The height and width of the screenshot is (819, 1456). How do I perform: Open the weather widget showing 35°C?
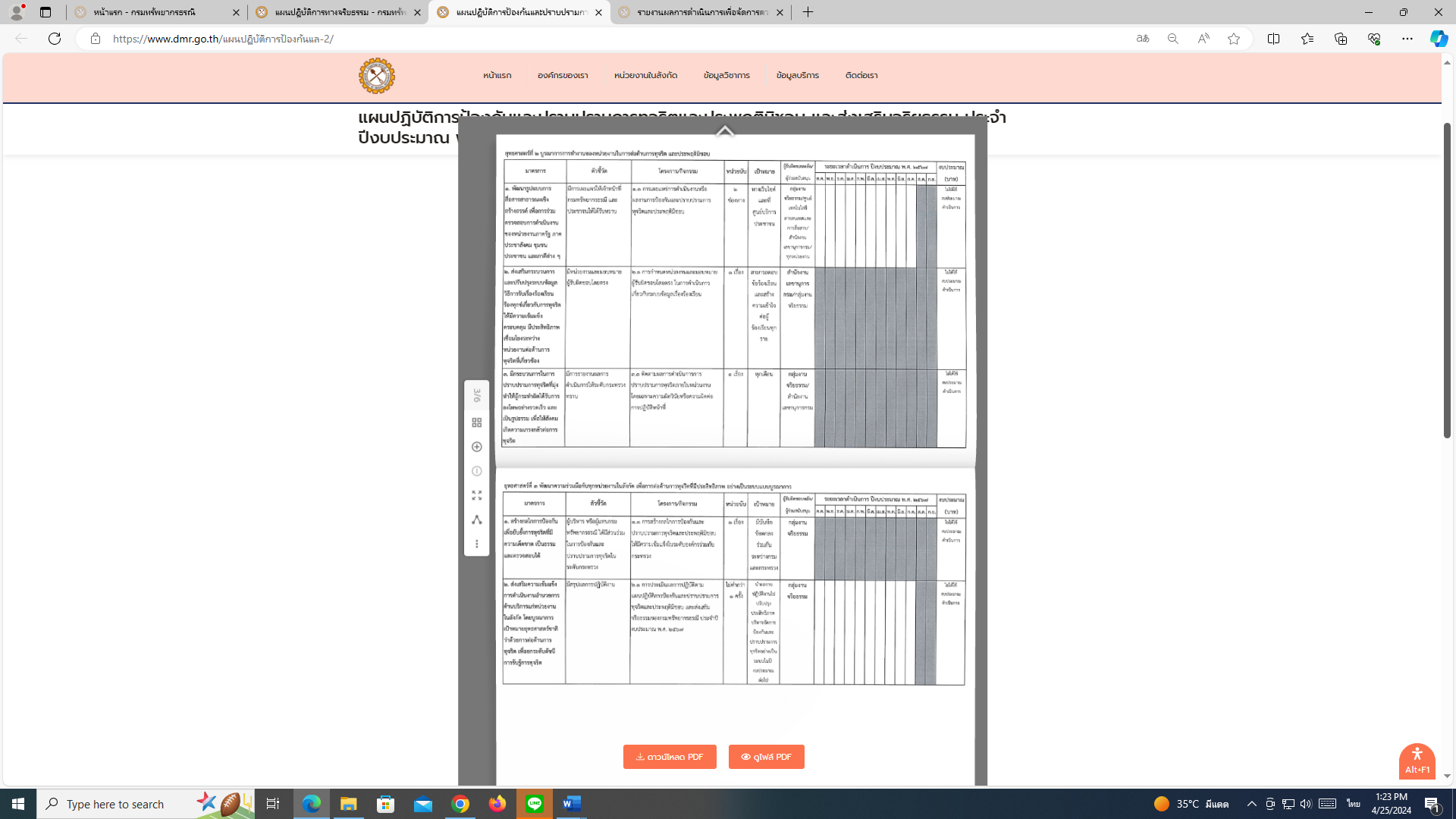point(1191,804)
